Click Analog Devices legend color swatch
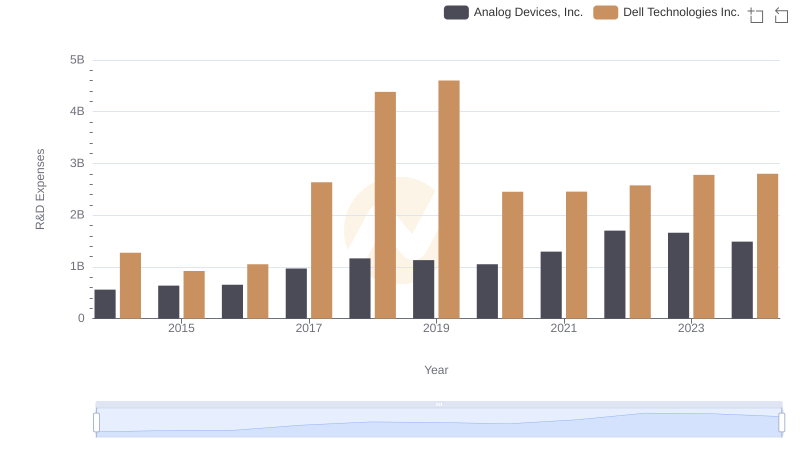800x461 pixels. 456,12
